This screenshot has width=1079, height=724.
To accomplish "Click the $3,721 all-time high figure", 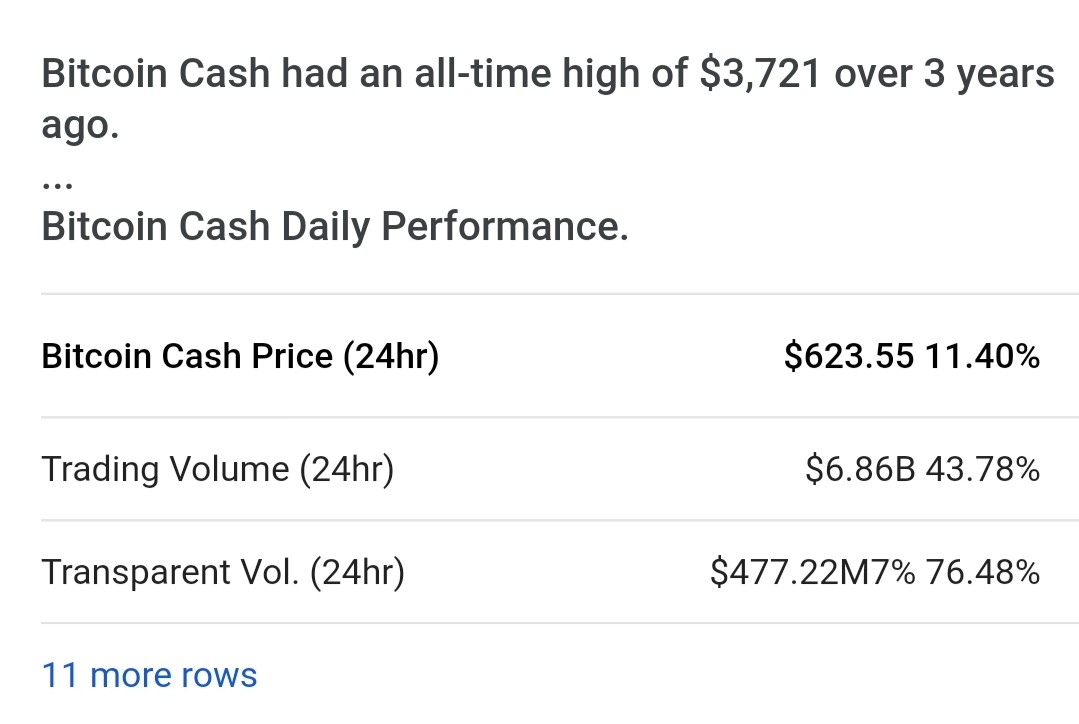I will pos(760,74).
